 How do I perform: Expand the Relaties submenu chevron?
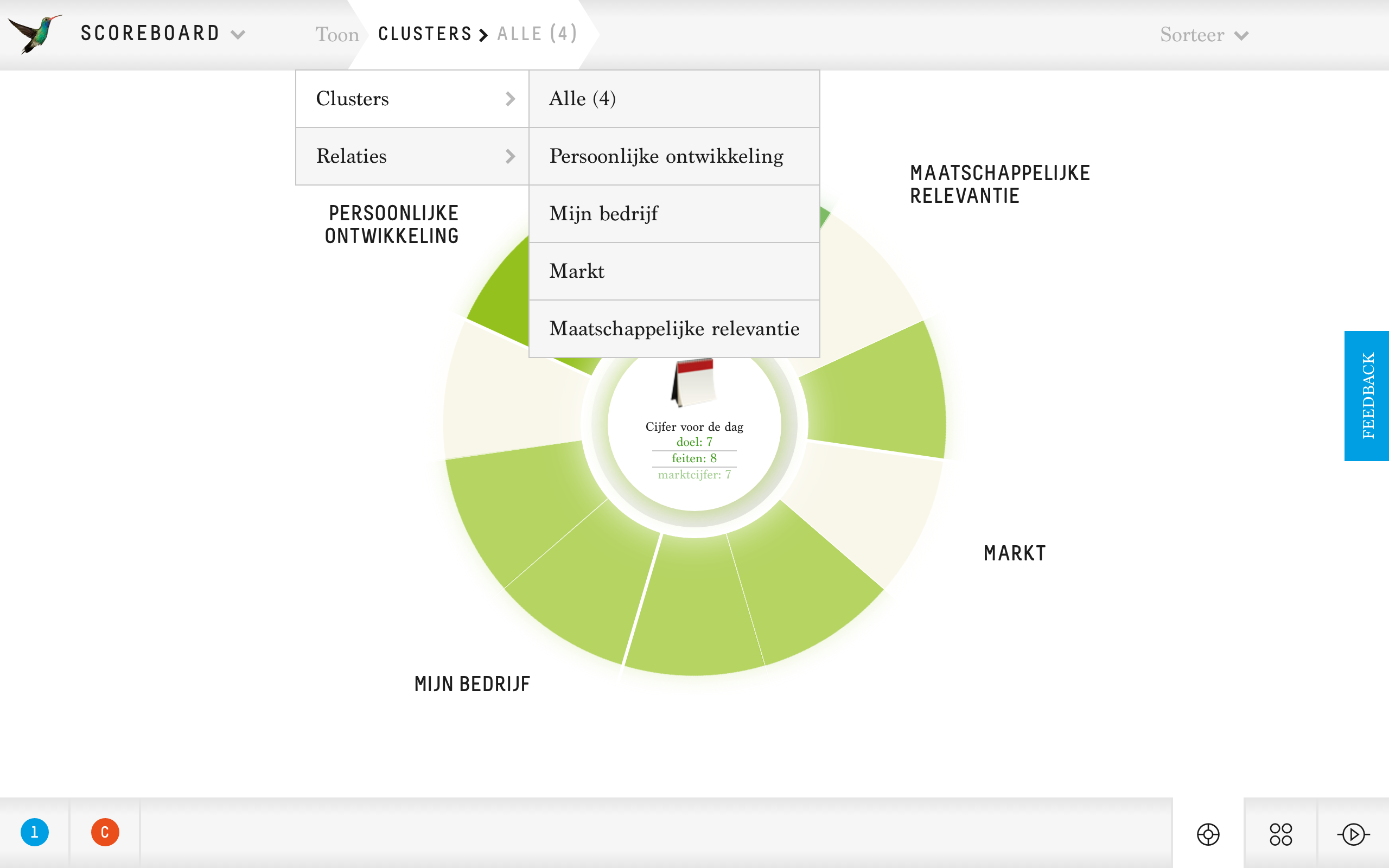[x=510, y=156]
